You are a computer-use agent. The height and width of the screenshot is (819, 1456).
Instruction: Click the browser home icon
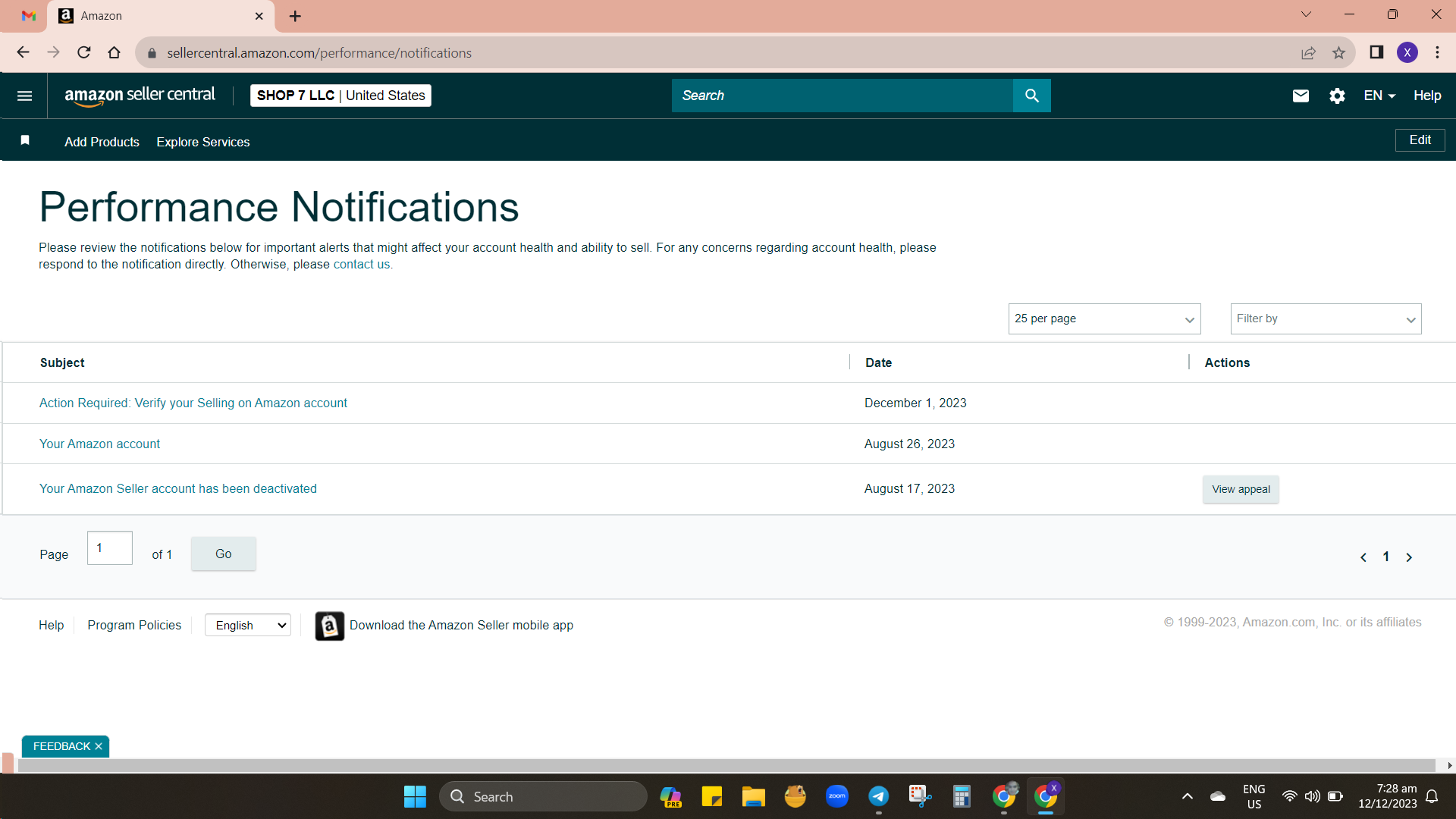[x=114, y=52]
